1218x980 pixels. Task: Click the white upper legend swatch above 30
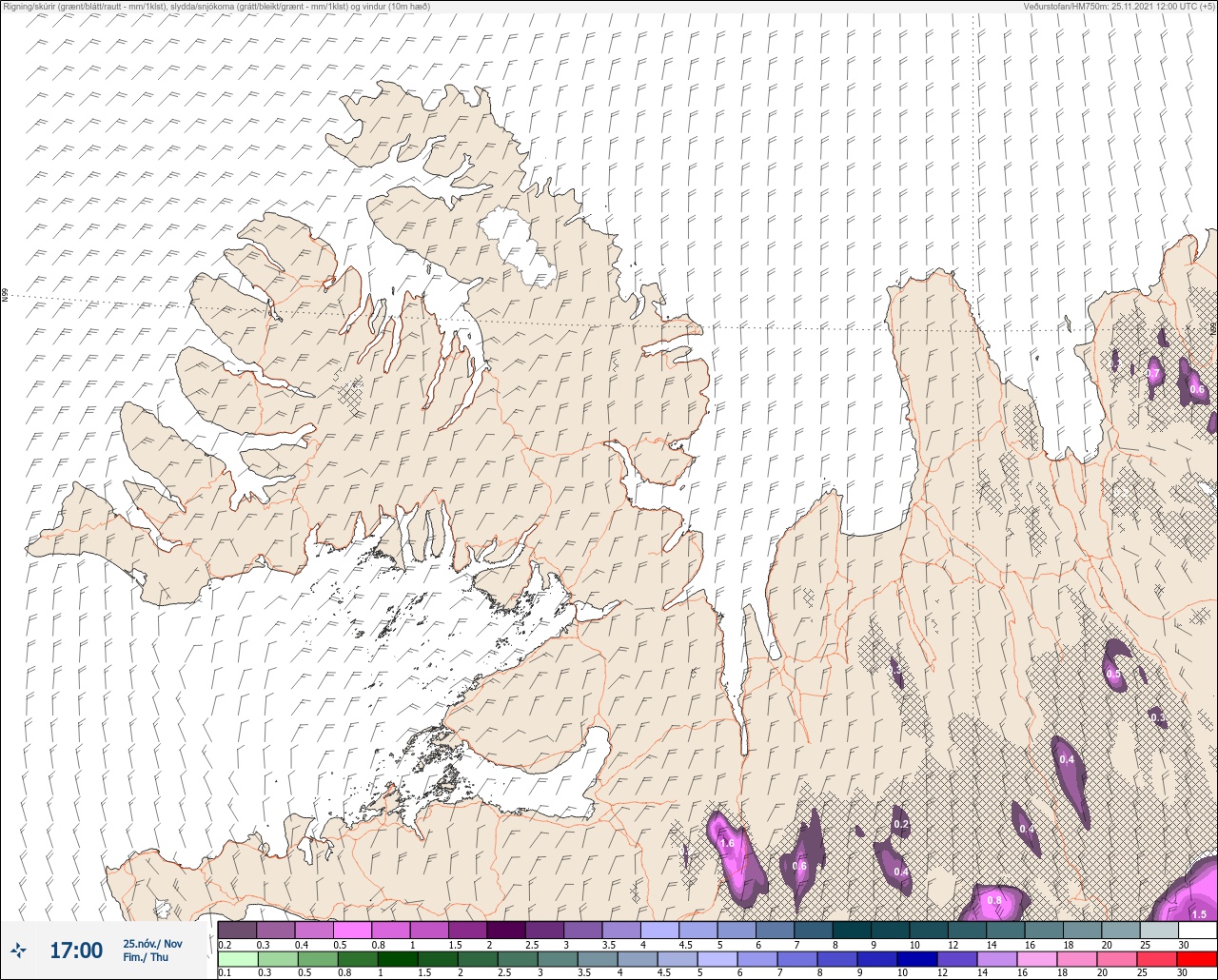(1197, 930)
